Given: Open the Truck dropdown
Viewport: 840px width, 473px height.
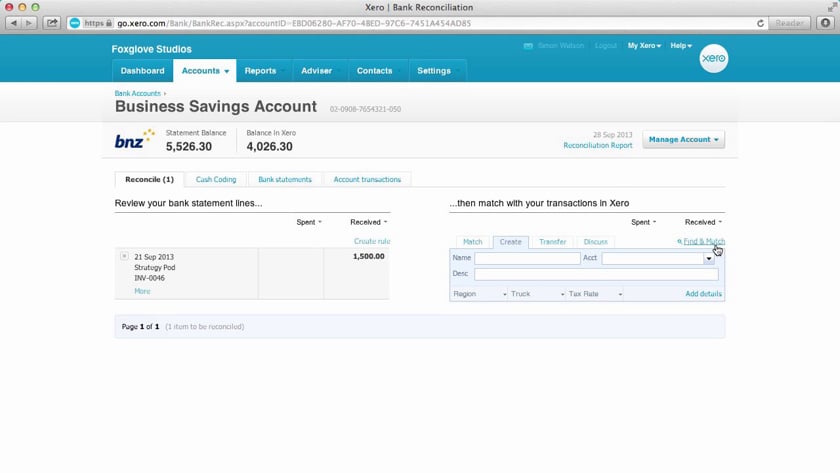Looking at the screenshot, I should click(537, 294).
